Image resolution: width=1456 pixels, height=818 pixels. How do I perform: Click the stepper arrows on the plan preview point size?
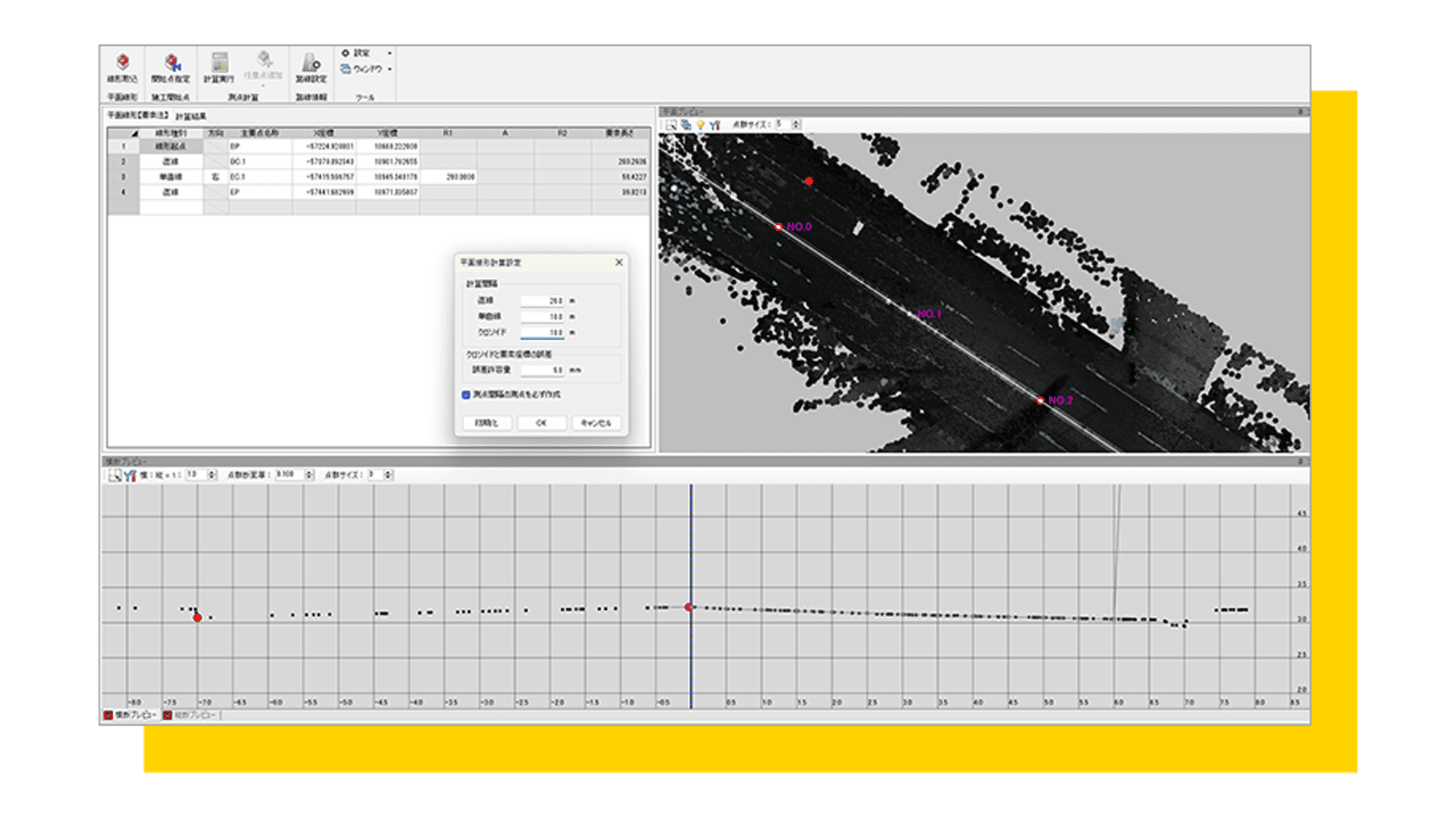coord(796,124)
